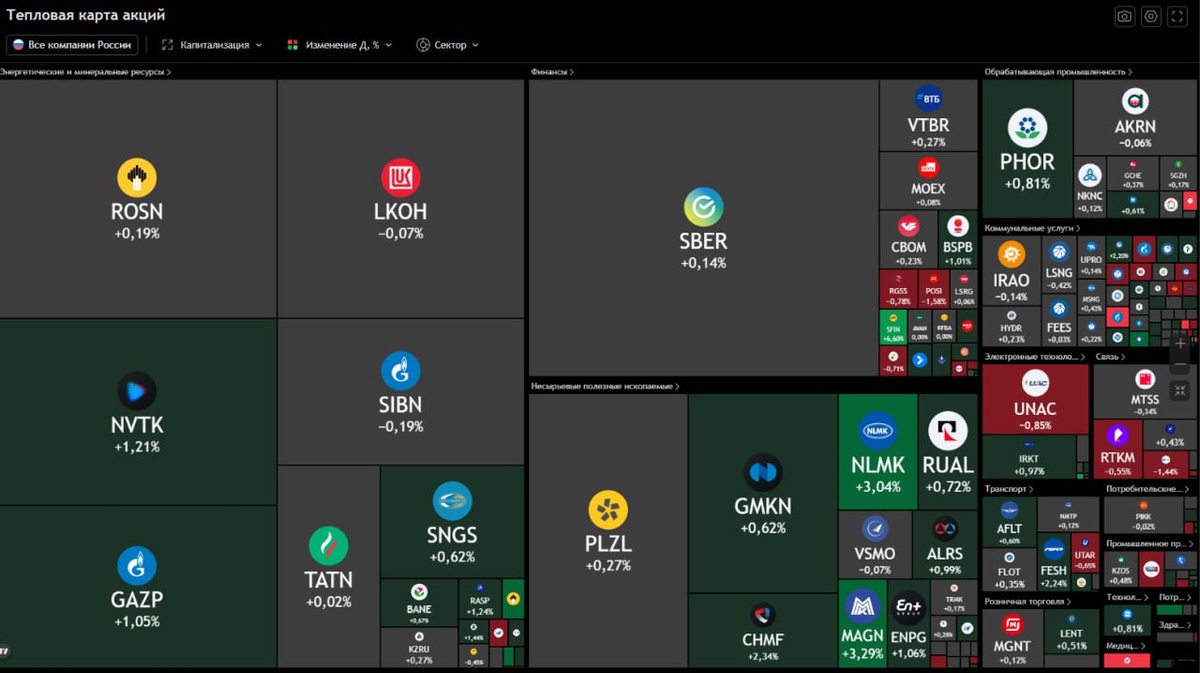Viewport: 1200px width, 673px height.
Task: Zoom out with the minus button
Action: pos(1180,366)
